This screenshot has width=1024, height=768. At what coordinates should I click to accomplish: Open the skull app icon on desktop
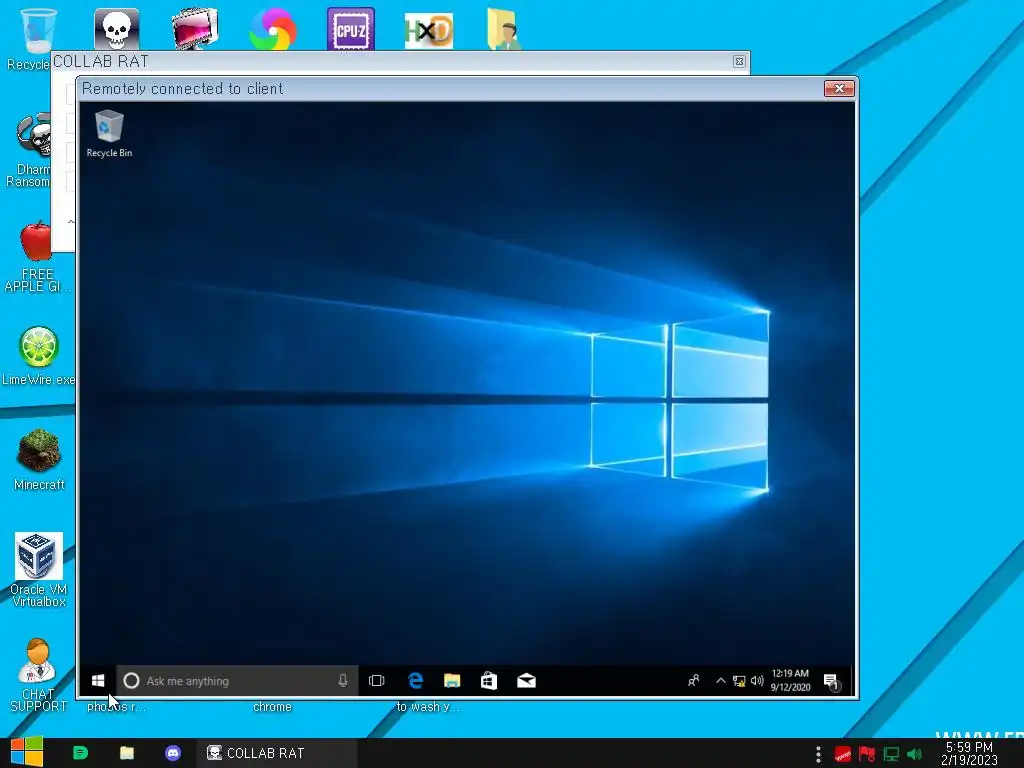coord(116,29)
